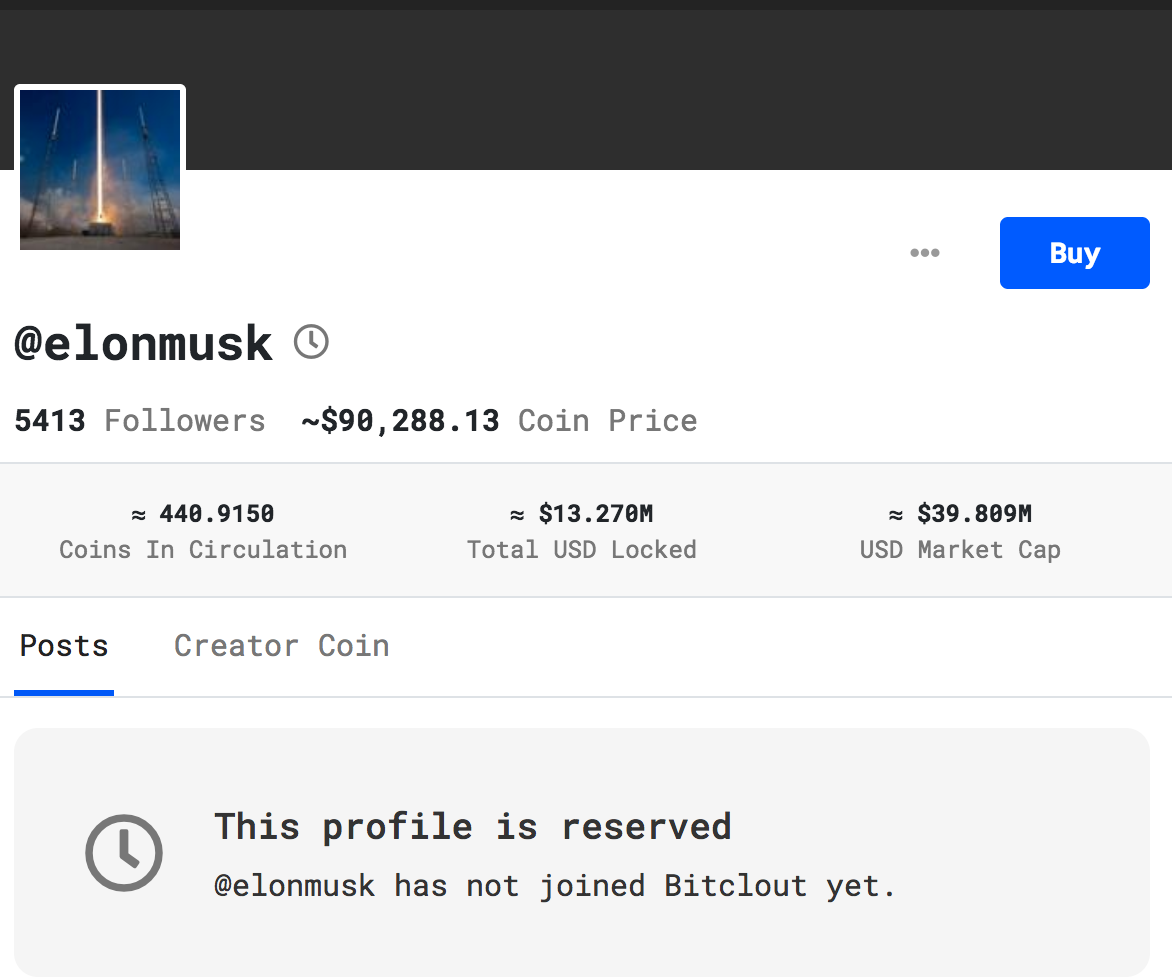1172x978 pixels.
Task: Click the large clock icon in reserved notice
Action: [124, 853]
